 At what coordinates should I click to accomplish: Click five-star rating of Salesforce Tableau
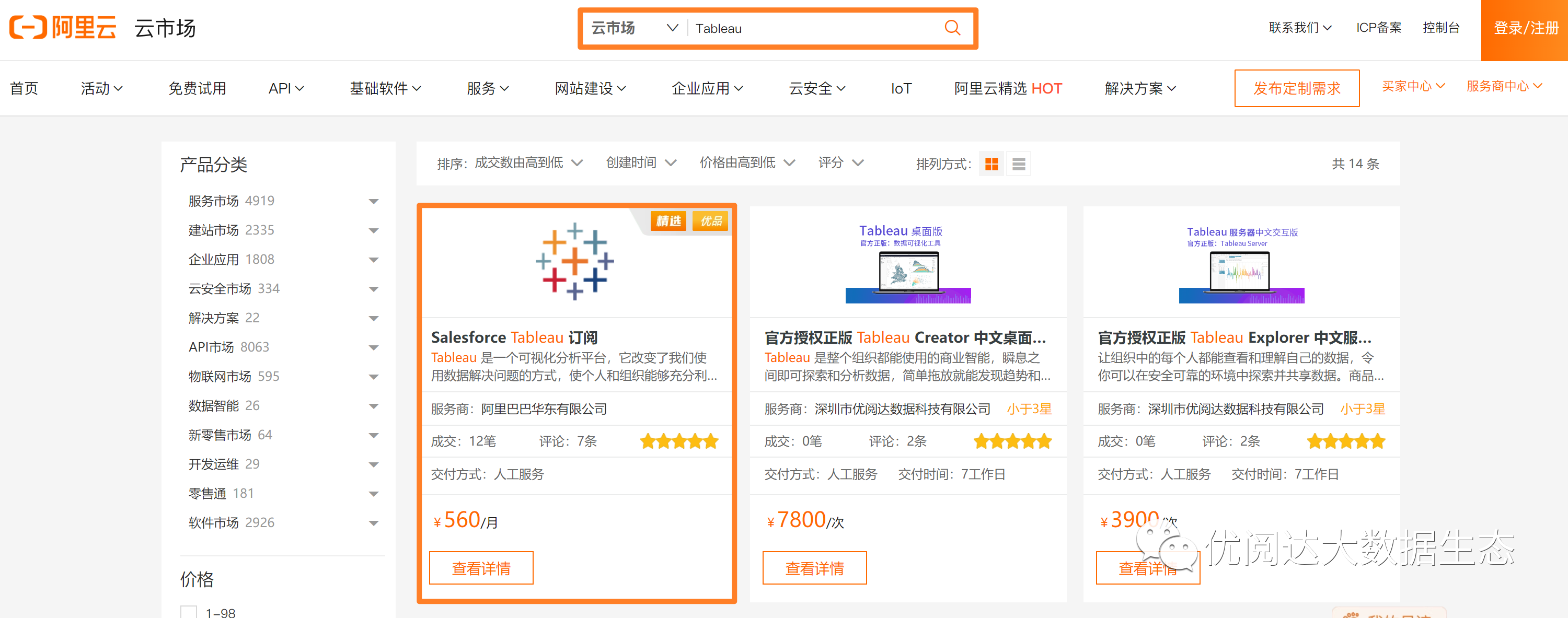679,441
